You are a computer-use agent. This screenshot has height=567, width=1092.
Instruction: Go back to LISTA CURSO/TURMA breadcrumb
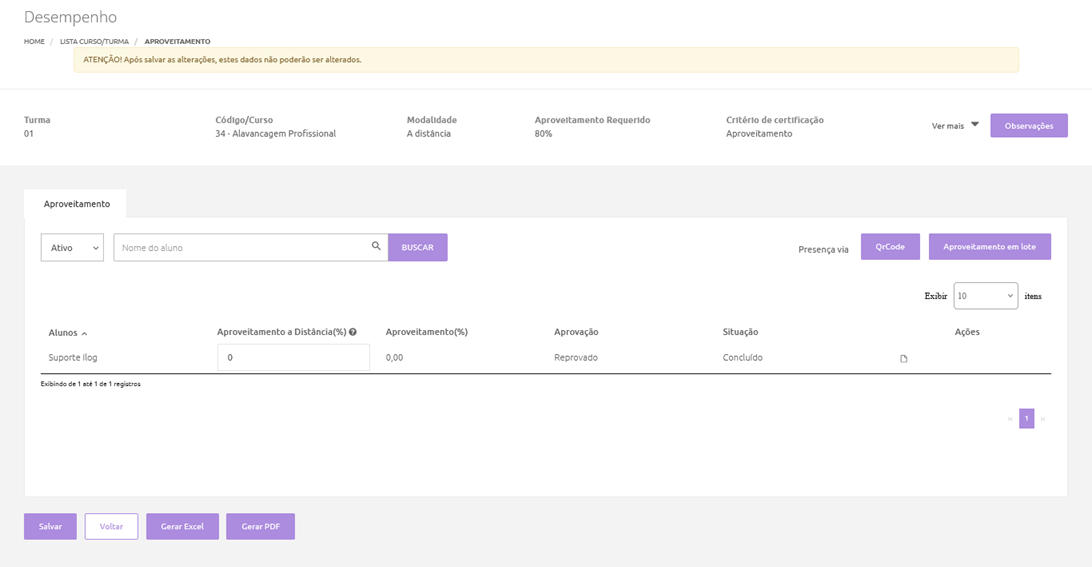point(93,42)
